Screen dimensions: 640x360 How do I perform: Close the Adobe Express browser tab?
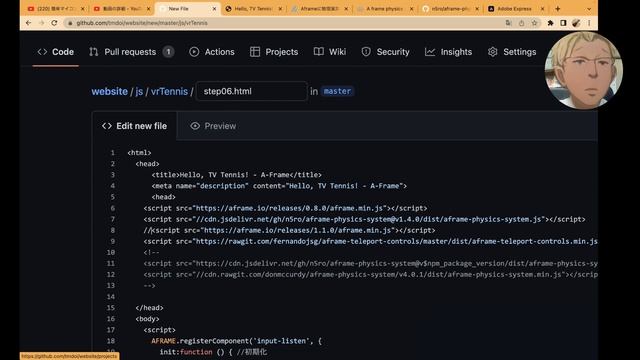(x=542, y=9)
